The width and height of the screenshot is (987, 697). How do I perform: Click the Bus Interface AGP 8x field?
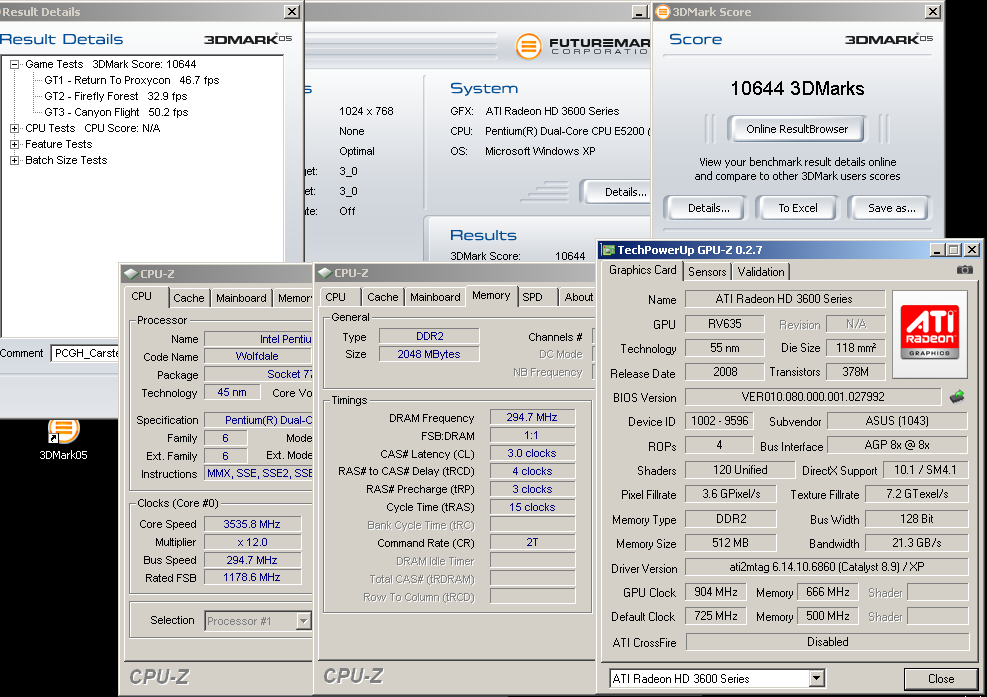(x=897, y=445)
